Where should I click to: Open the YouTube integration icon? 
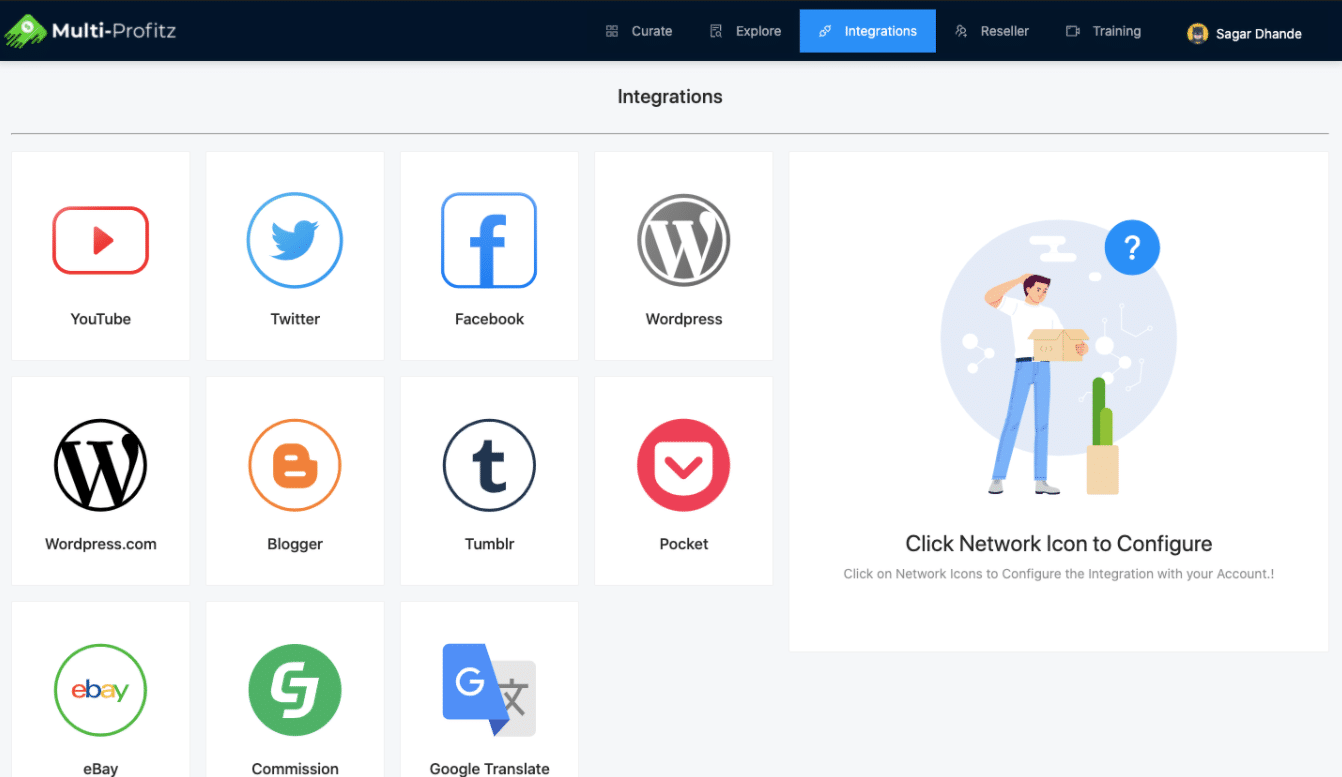(100, 240)
